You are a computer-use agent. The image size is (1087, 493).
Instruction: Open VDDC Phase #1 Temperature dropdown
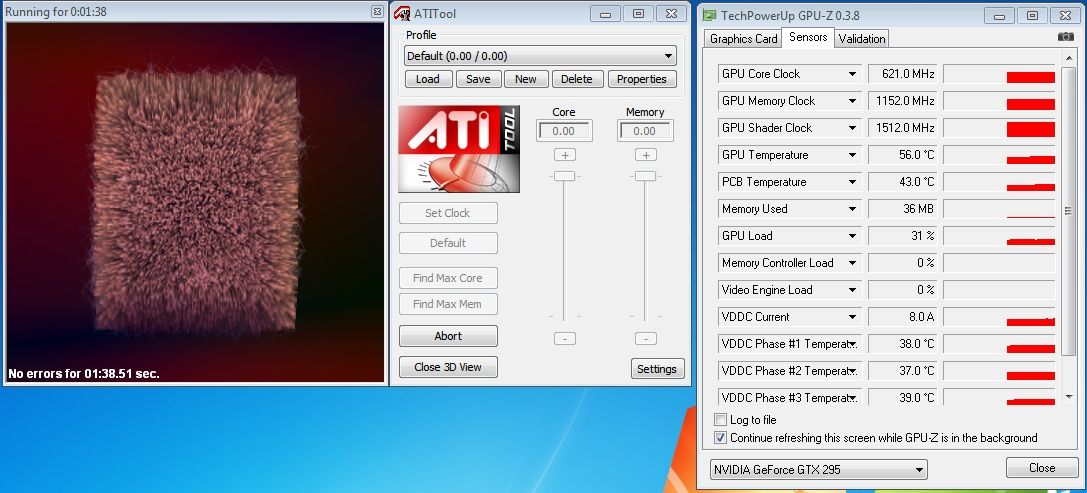[x=852, y=345]
